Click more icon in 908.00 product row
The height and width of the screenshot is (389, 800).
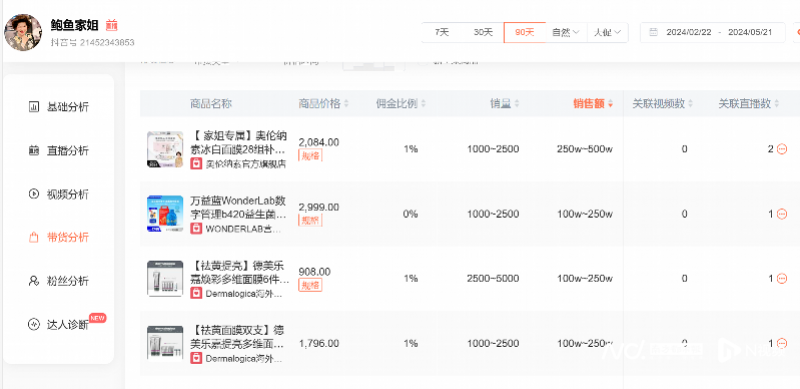[782, 279]
